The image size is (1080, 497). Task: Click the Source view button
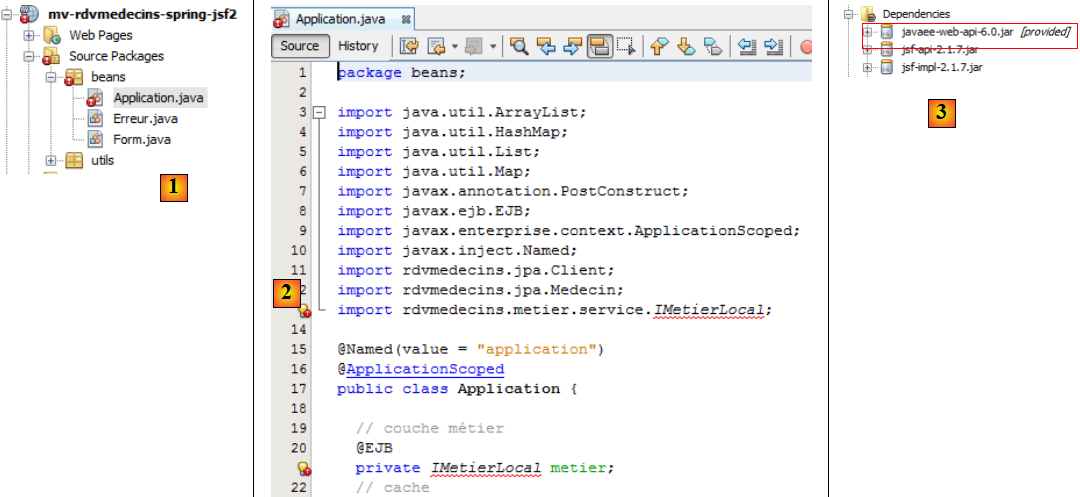(x=299, y=46)
